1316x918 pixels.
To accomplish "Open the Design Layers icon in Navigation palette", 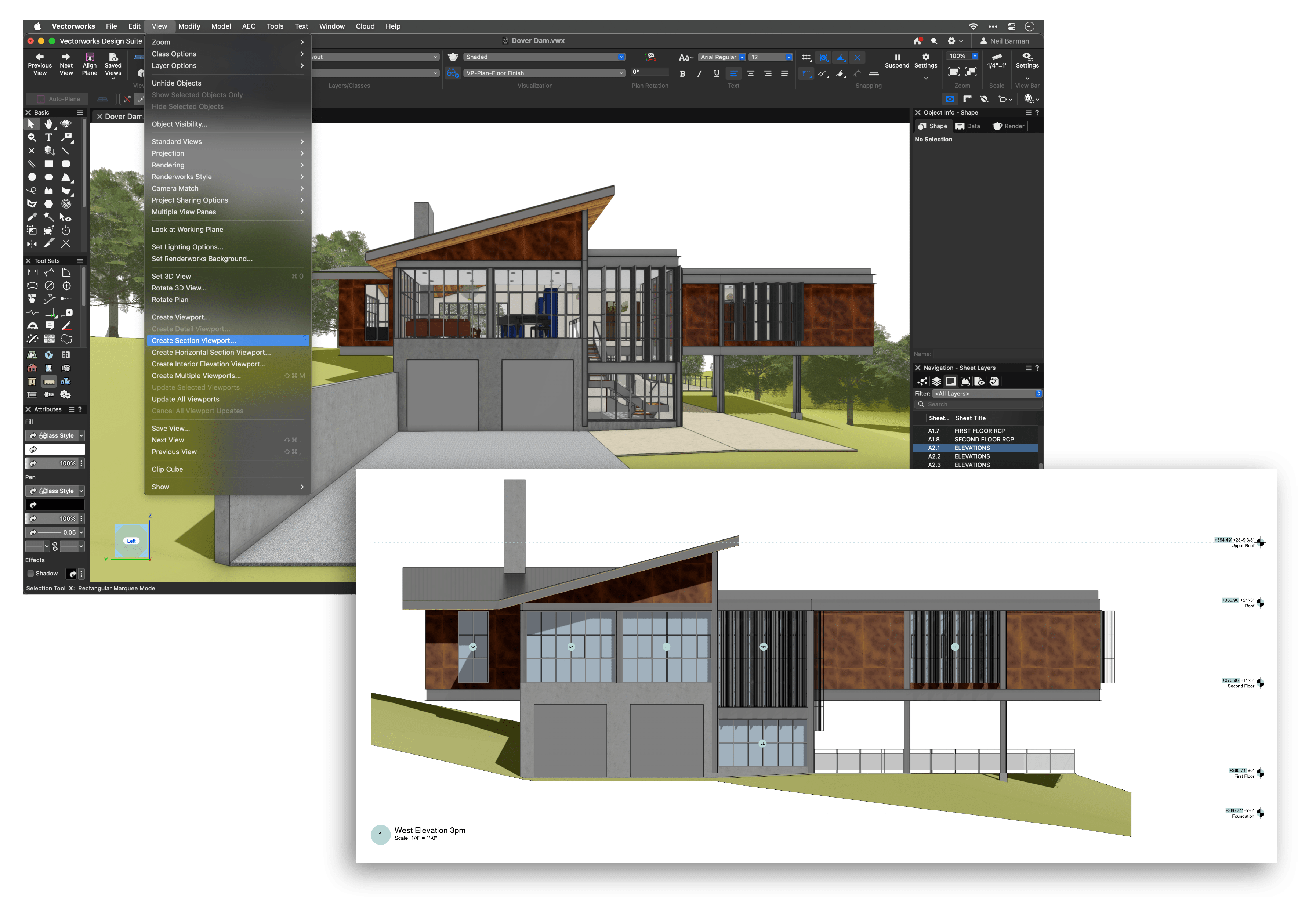I will [x=936, y=381].
